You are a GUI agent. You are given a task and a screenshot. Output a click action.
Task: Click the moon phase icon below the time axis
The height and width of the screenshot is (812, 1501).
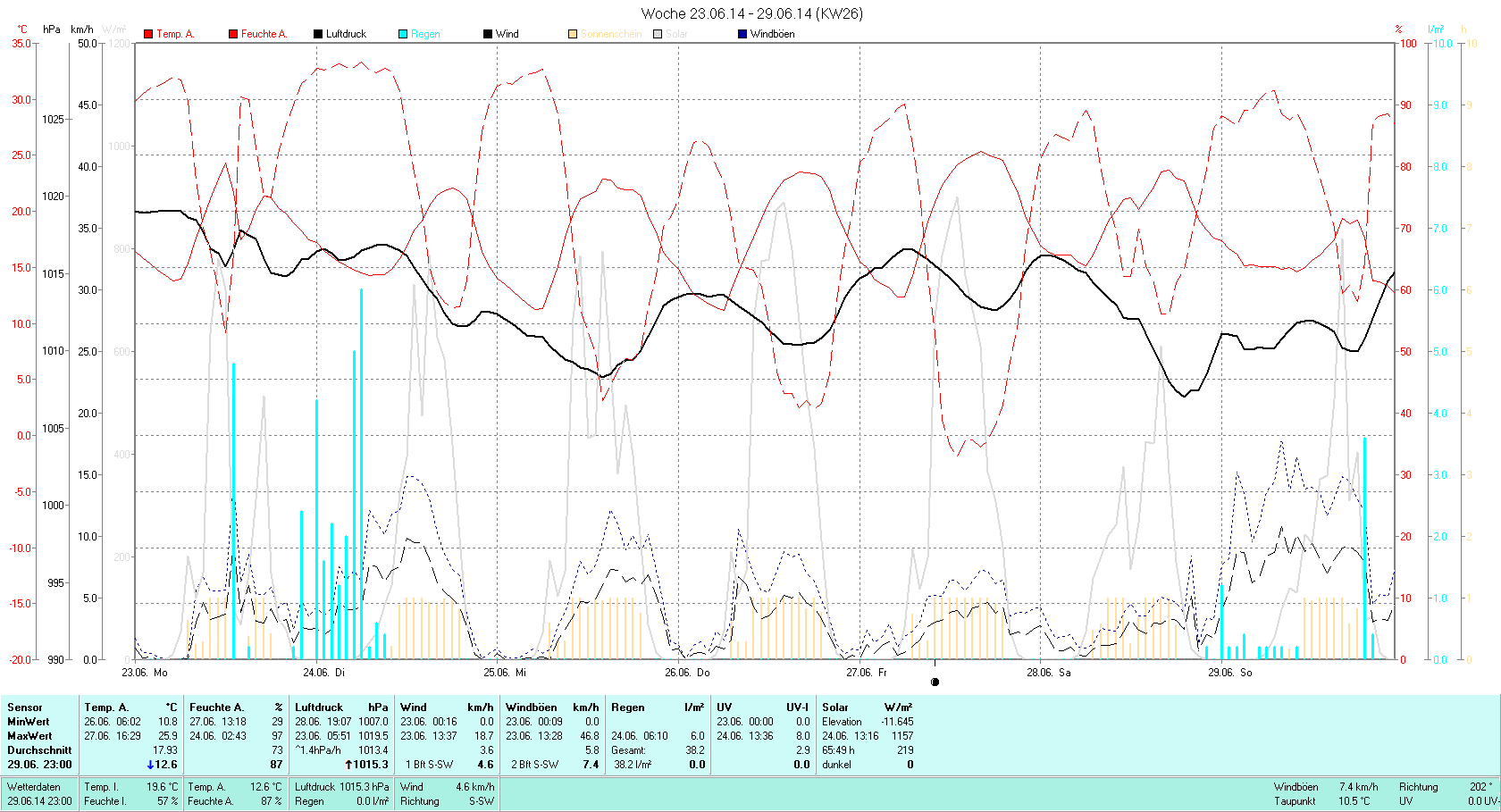pos(935,682)
